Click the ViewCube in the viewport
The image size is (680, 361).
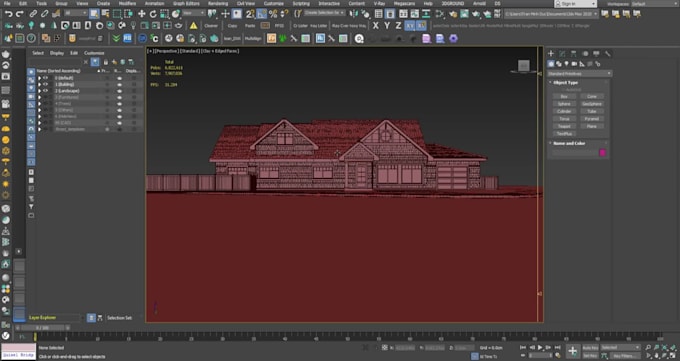tap(523, 66)
